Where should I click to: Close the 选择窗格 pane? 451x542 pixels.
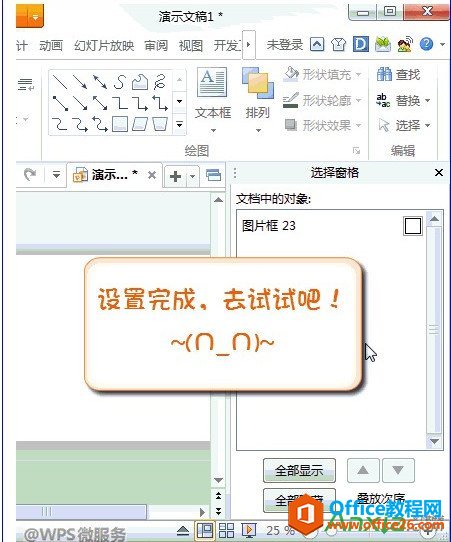[x=439, y=172]
